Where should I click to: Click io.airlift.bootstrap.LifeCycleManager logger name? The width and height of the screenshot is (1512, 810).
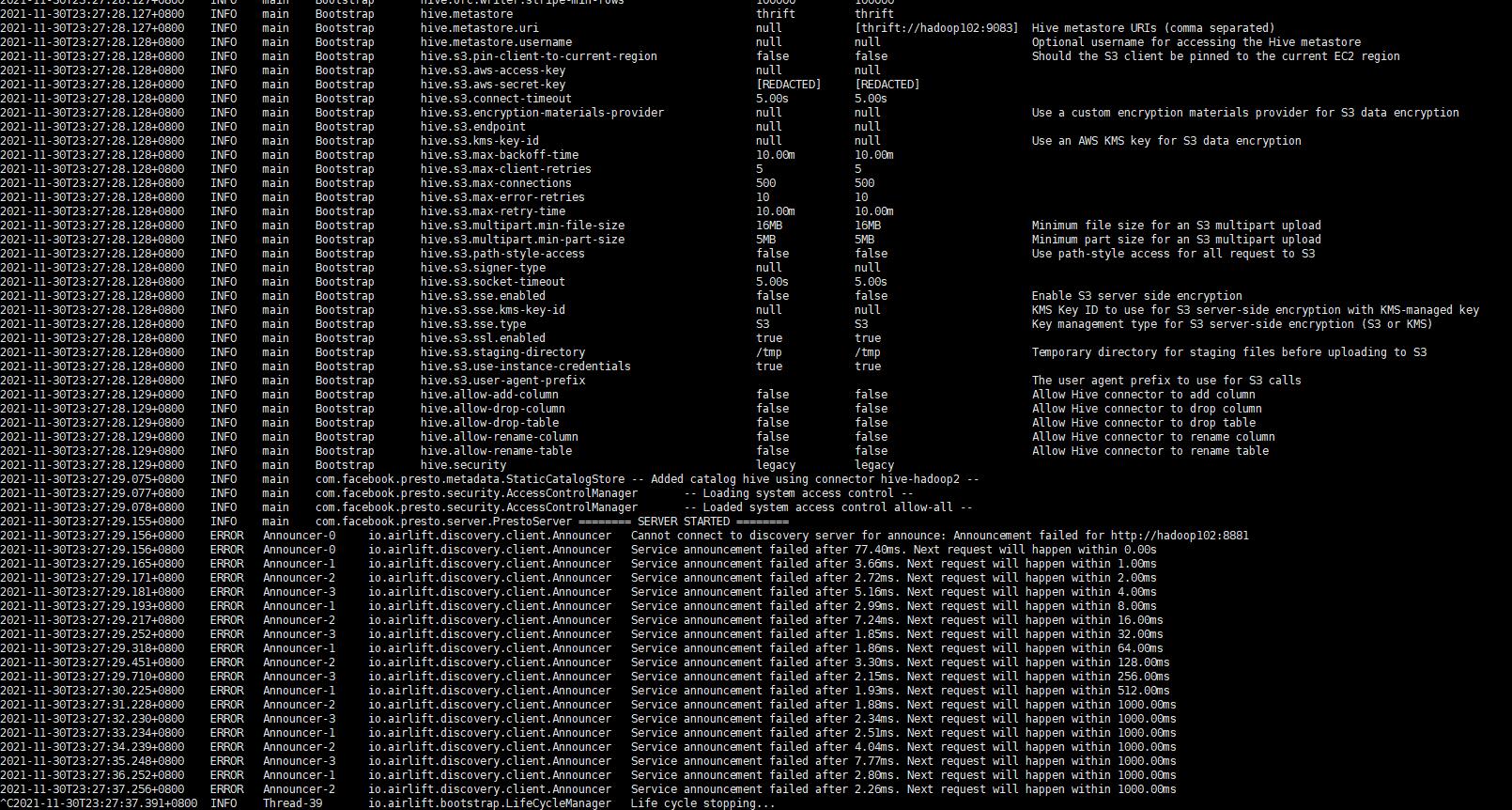[489, 803]
